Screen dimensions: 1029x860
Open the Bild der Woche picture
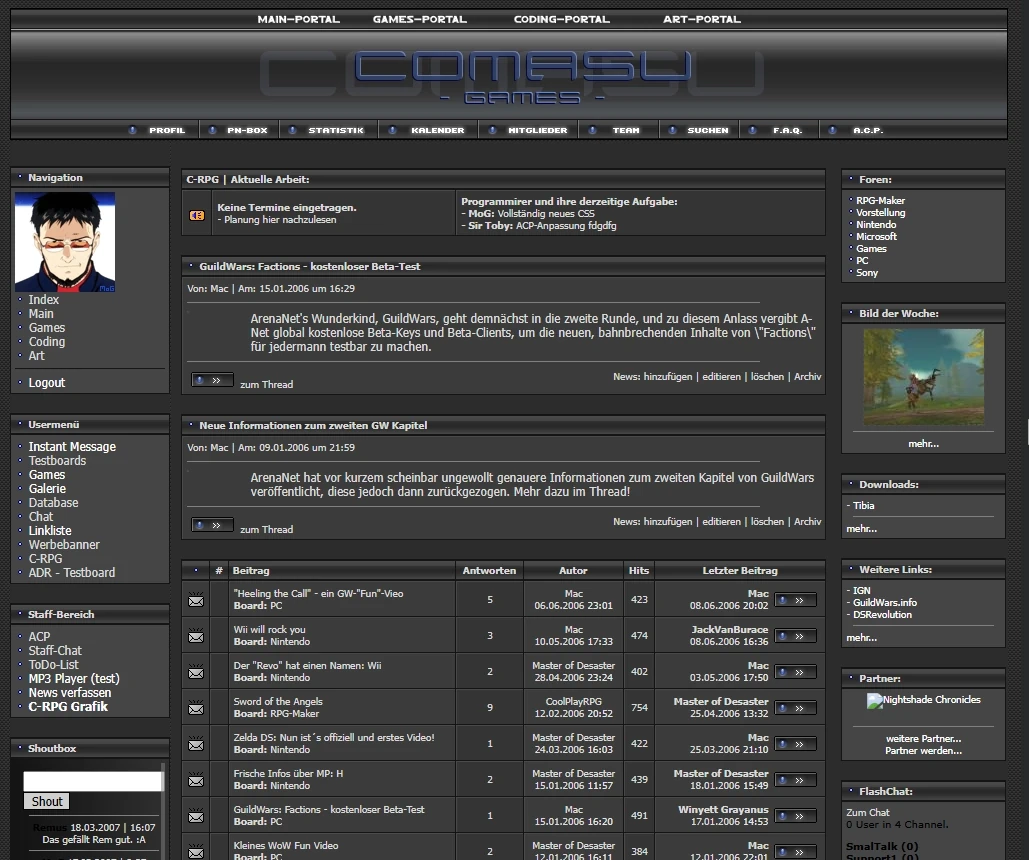point(923,377)
